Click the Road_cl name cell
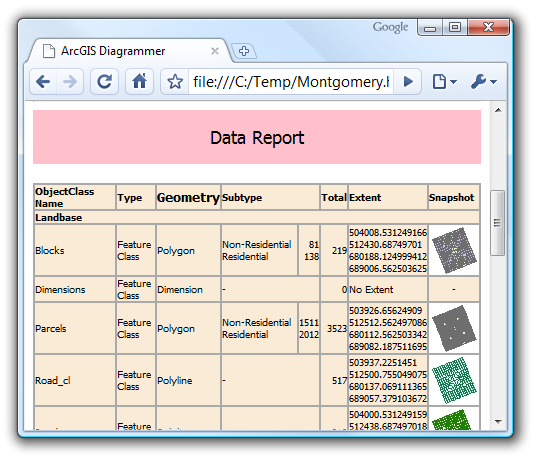 [x=75, y=380]
